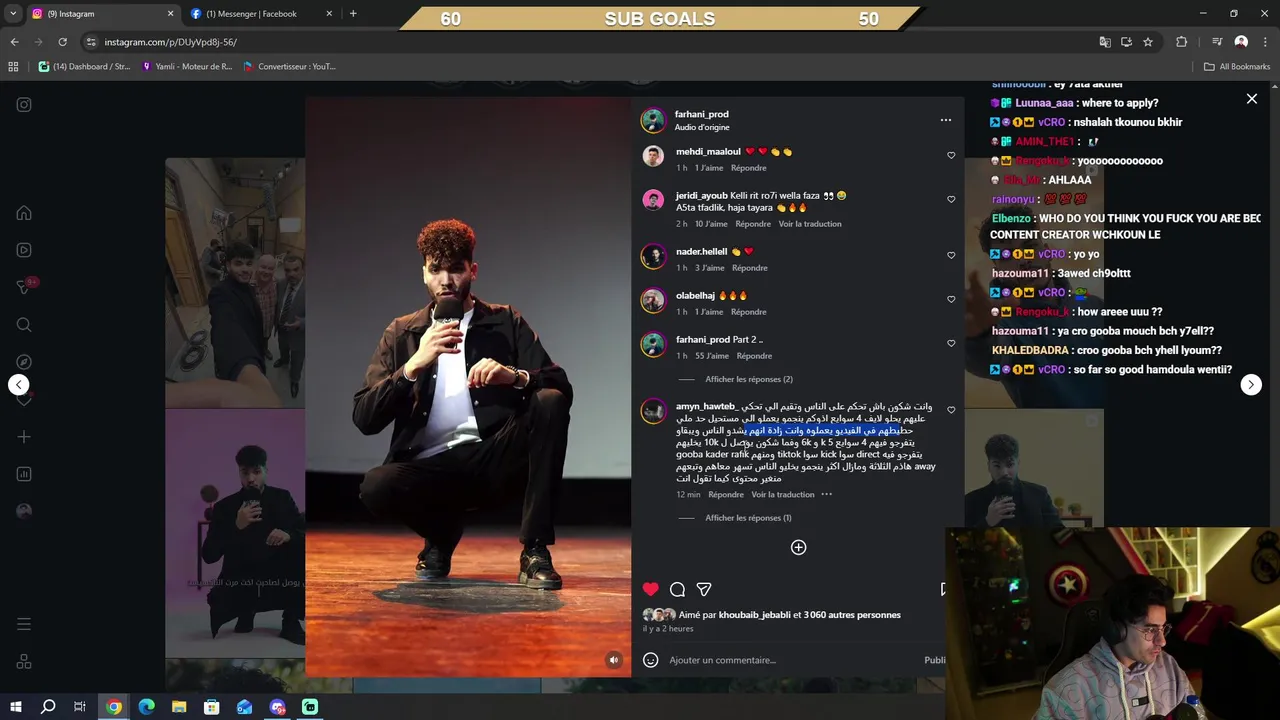This screenshot has height=720, width=1280.
Task: Reply to jeridi_ayoub's comment
Action: 753,224
